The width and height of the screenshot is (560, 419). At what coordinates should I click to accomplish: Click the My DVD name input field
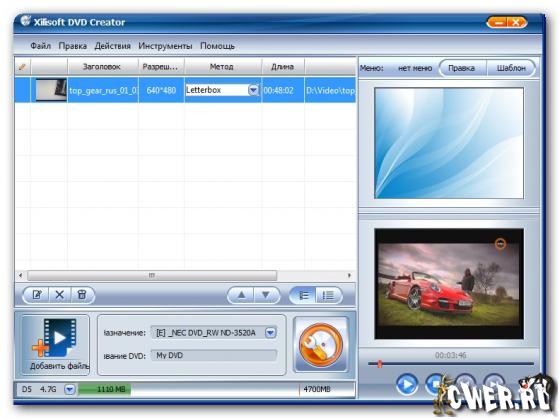[214, 355]
